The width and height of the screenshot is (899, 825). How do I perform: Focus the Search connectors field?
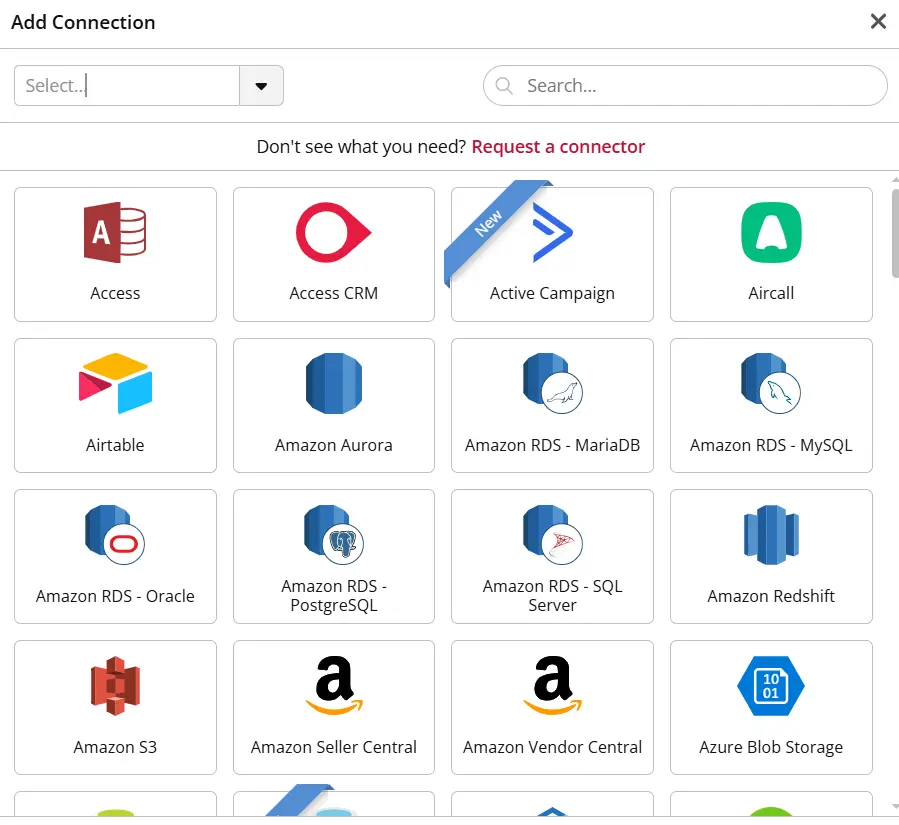coord(685,85)
